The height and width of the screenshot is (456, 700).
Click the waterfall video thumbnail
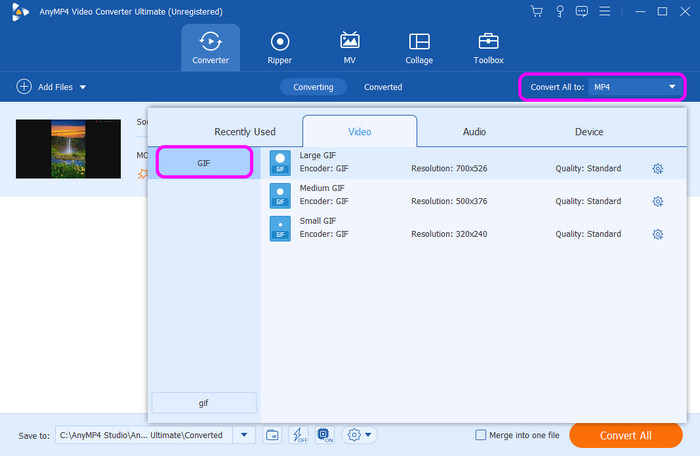point(68,149)
